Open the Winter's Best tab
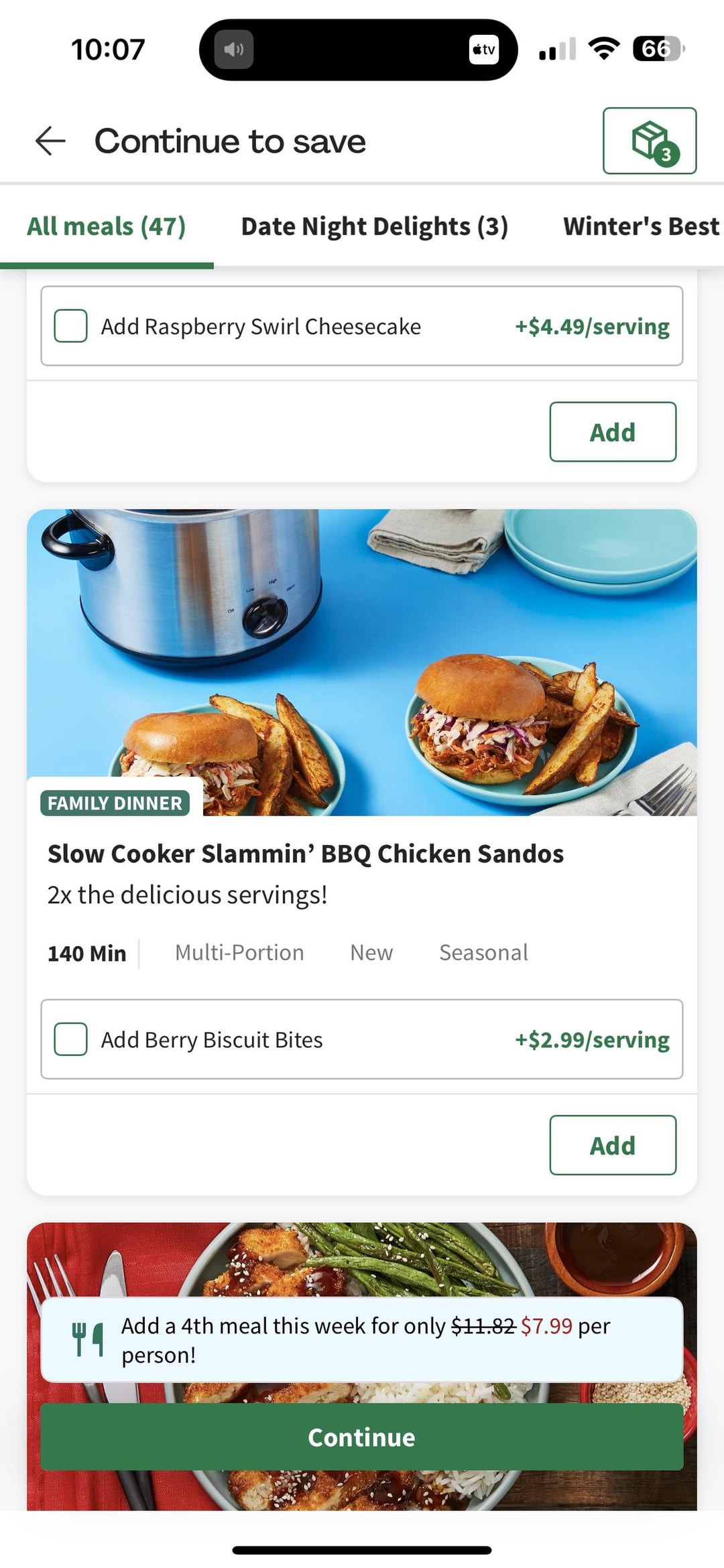 coord(641,226)
